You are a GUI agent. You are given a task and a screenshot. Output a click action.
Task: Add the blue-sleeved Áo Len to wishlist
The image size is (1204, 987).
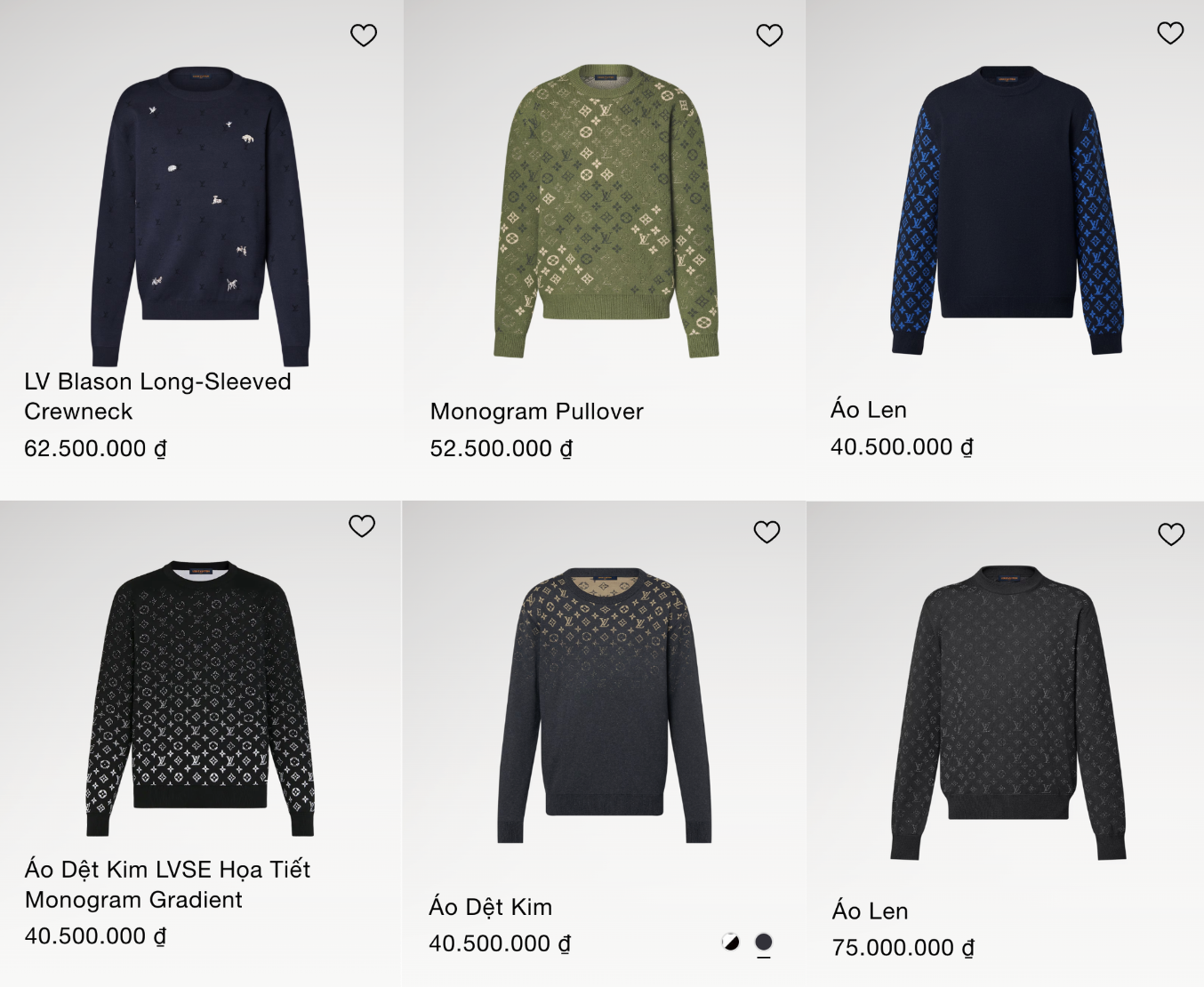(1170, 34)
